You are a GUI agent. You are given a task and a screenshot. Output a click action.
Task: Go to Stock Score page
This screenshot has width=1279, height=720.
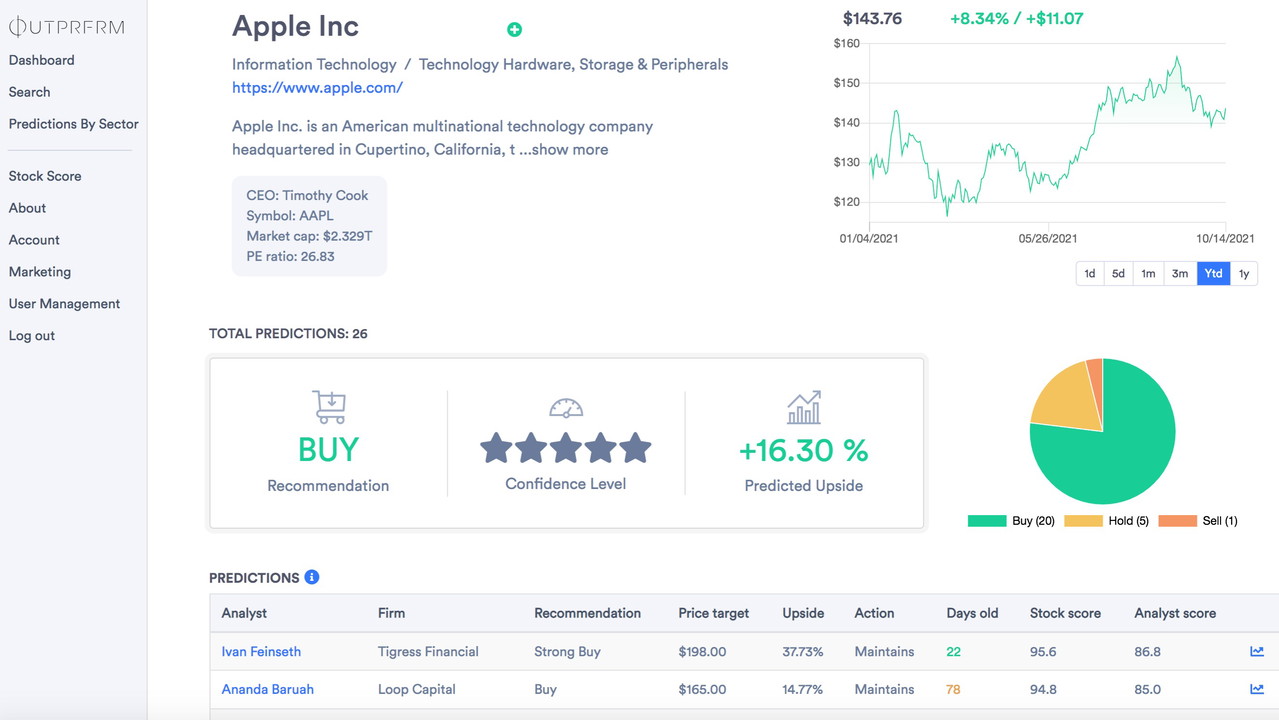(x=45, y=176)
